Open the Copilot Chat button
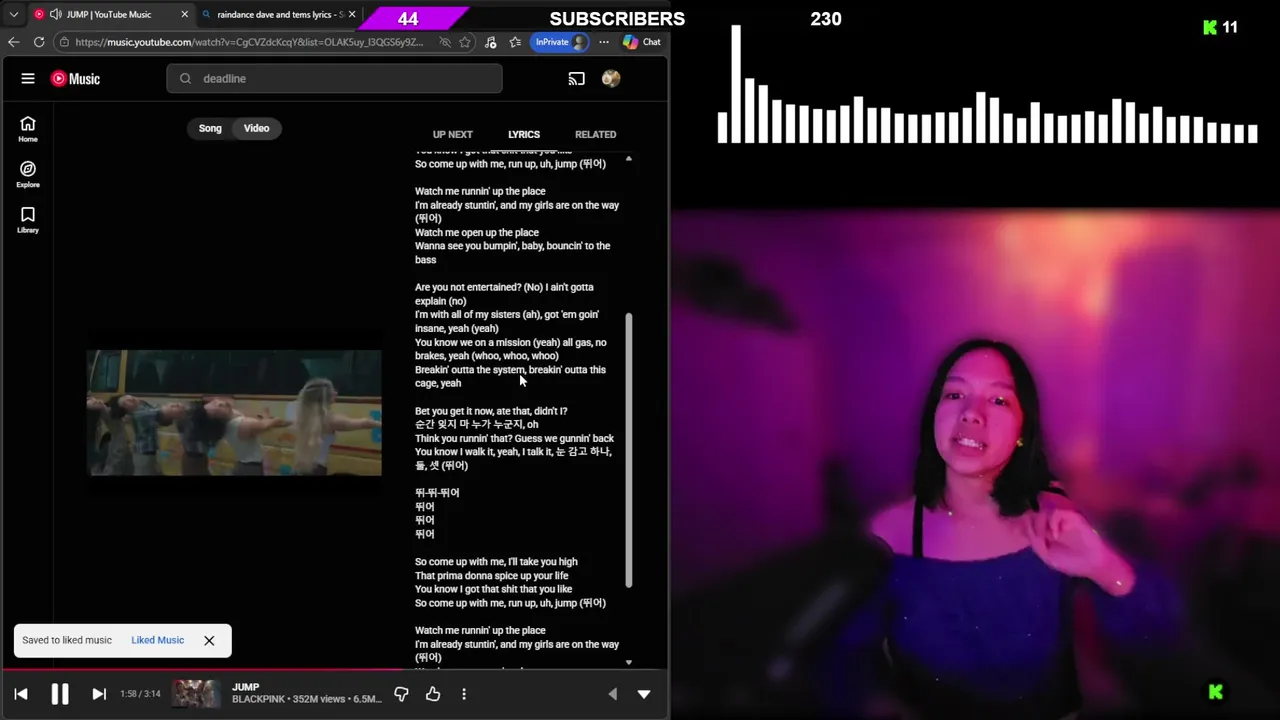Image resolution: width=1280 pixels, height=720 pixels. (x=643, y=42)
